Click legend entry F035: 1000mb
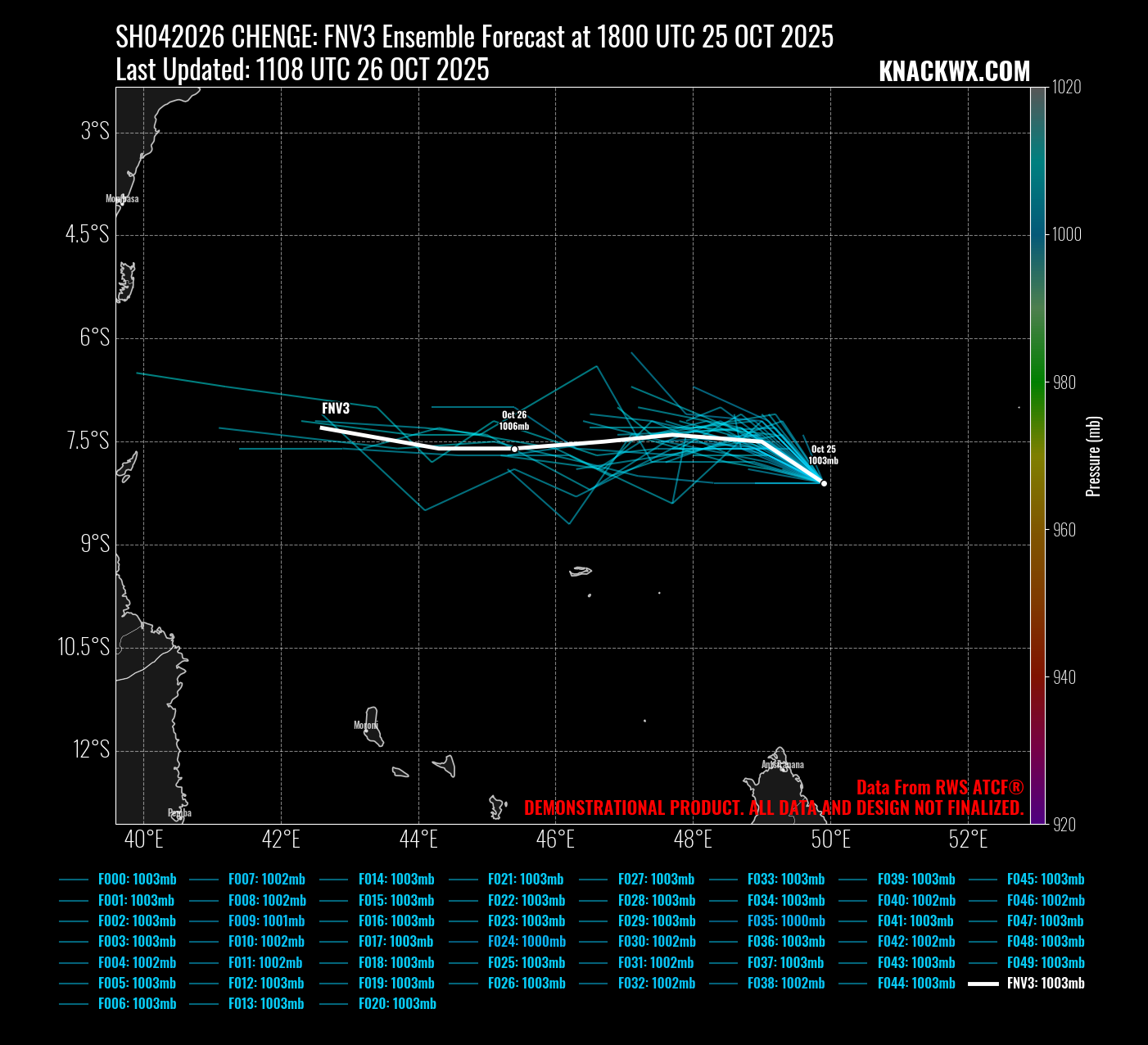Image resolution: width=1148 pixels, height=1045 pixels. [x=786, y=921]
